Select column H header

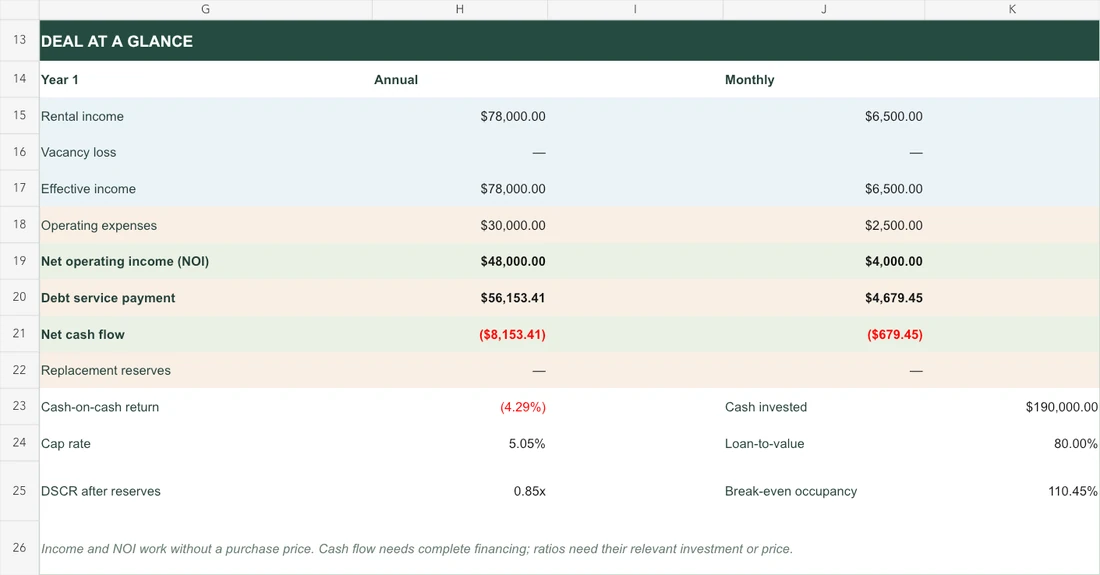point(460,9)
